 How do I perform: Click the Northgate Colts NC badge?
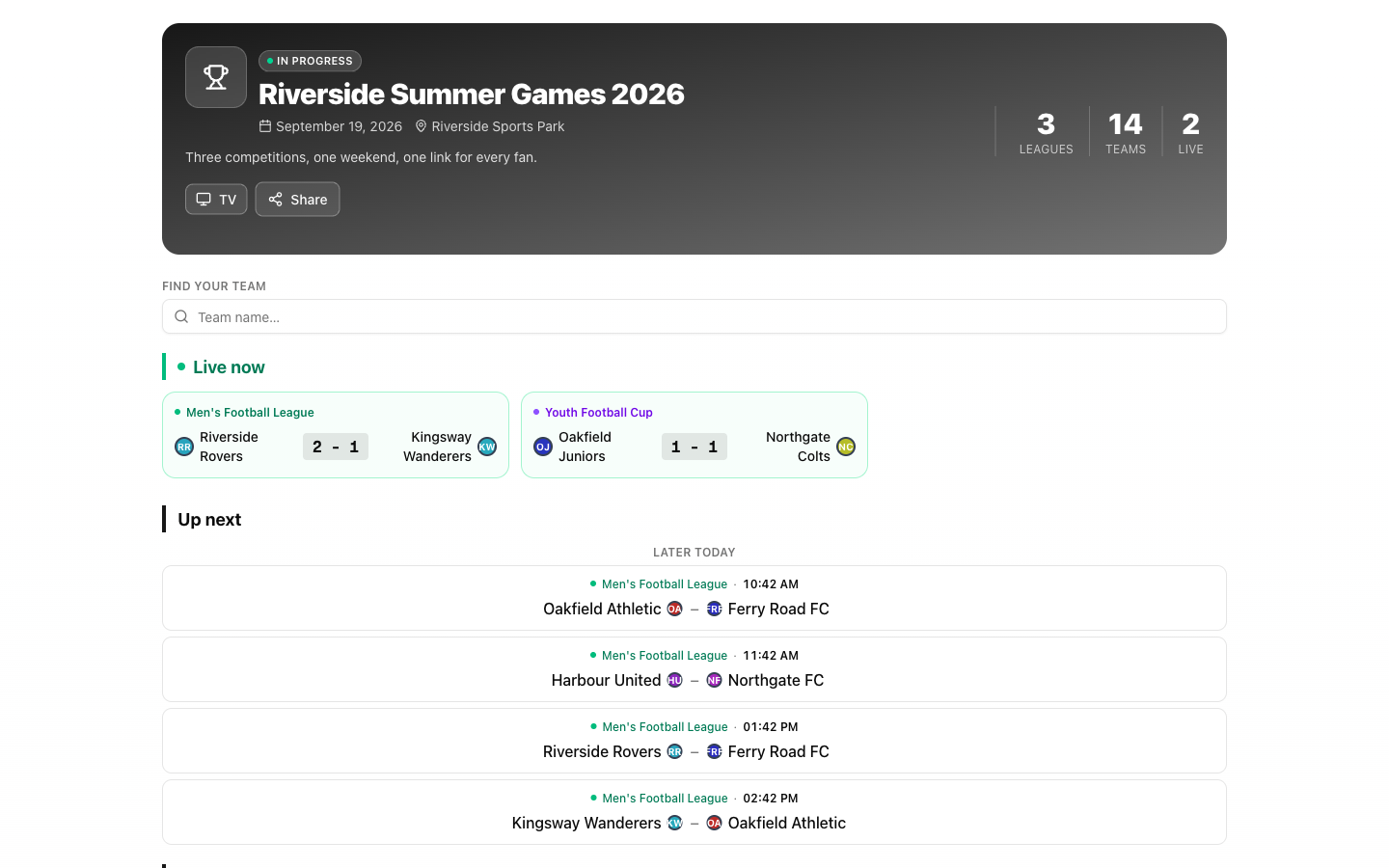click(x=846, y=447)
